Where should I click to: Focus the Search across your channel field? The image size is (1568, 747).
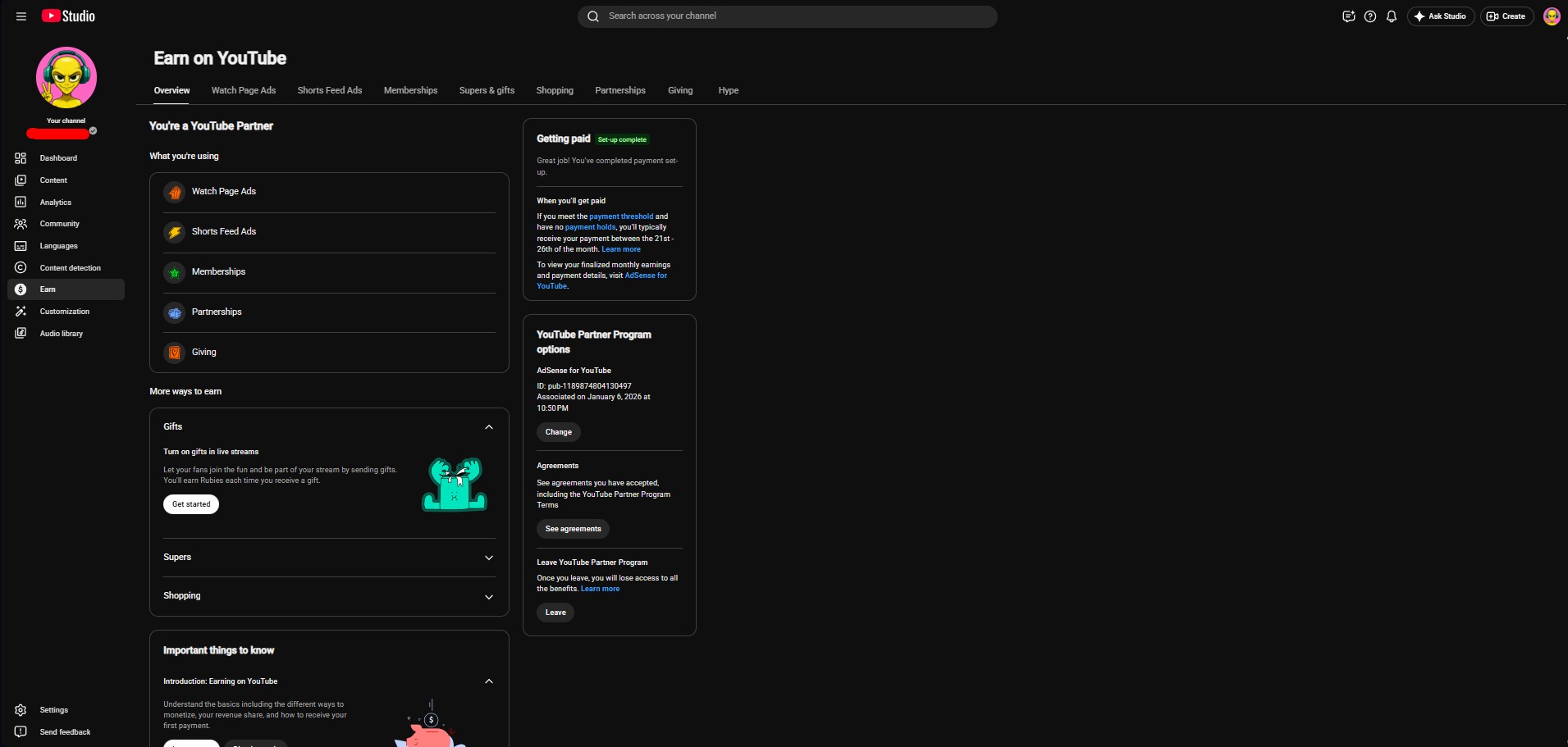click(788, 16)
